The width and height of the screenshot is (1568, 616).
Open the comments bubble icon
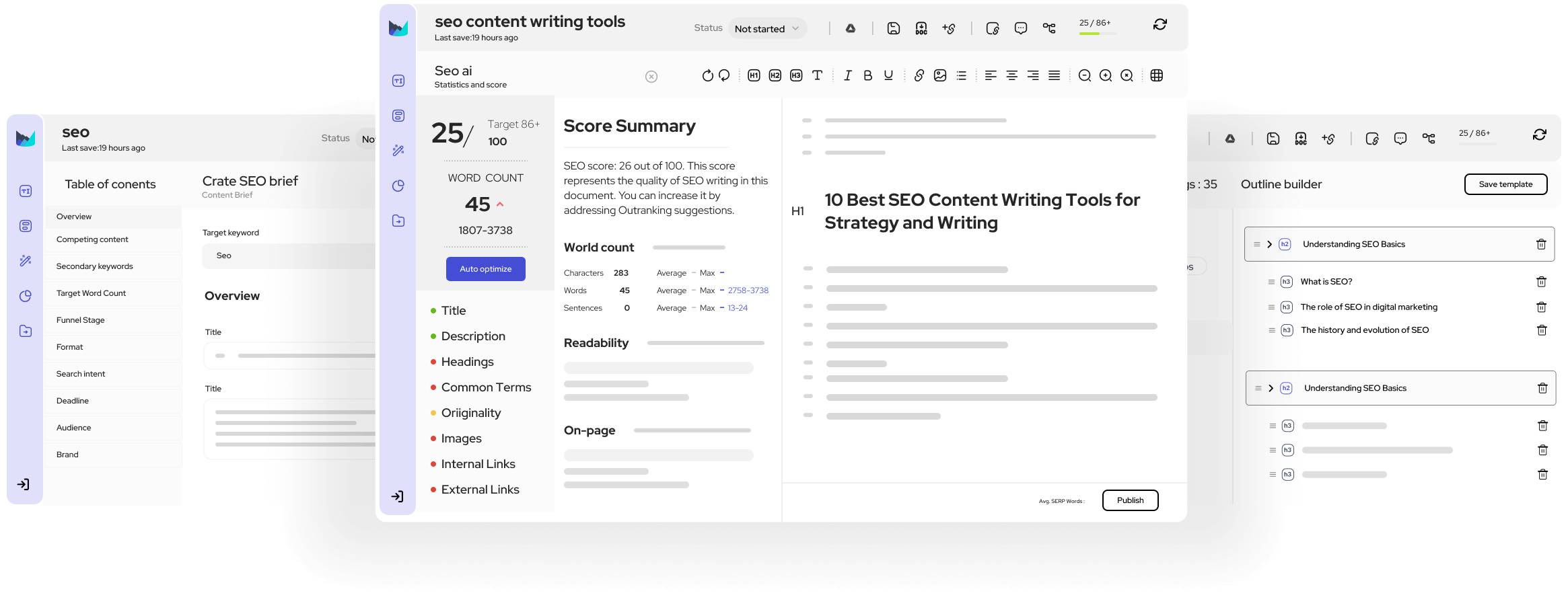pyautogui.click(x=1021, y=28)
